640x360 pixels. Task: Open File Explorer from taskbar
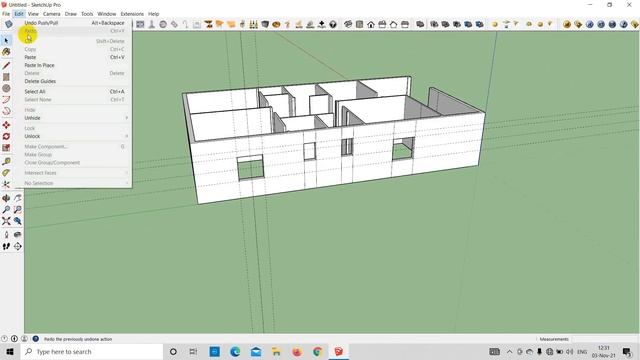276,351
